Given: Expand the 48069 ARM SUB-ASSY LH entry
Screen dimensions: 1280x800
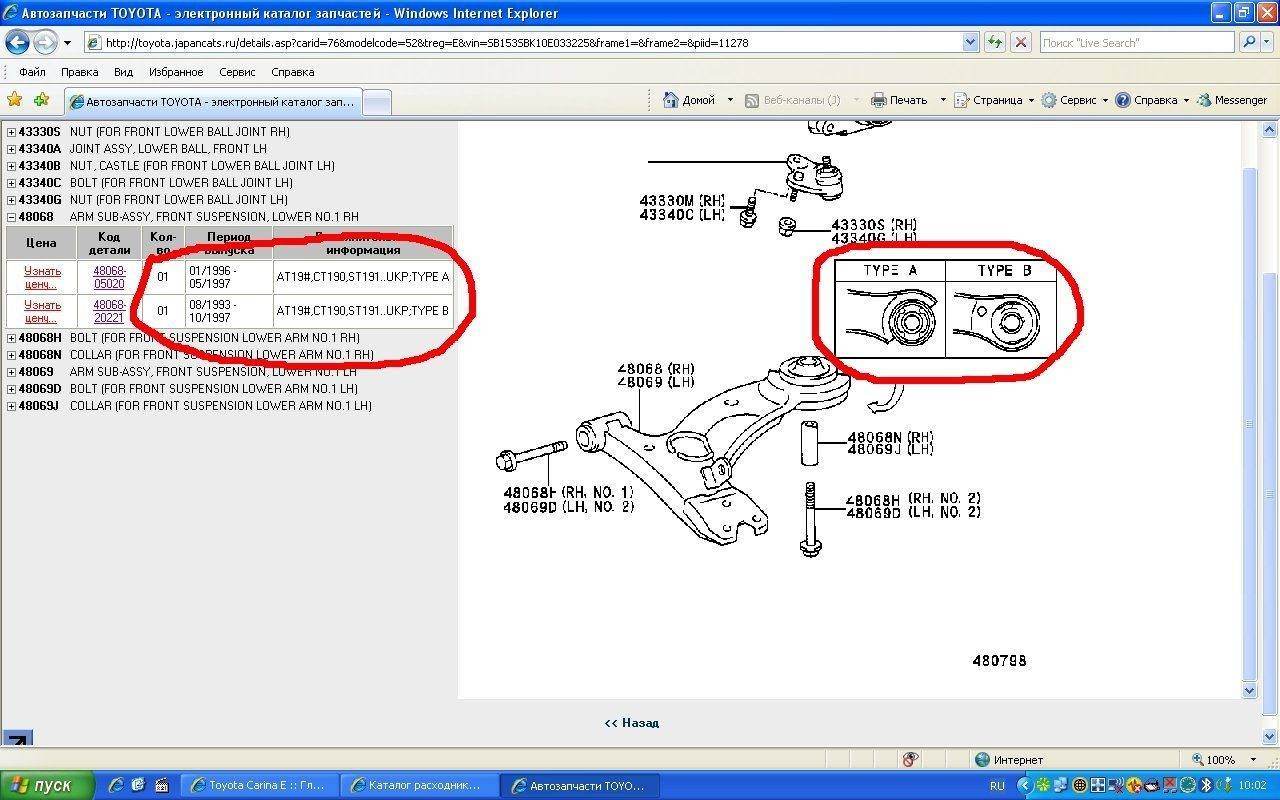Looking at the screenshot, I should click(12, 372).
